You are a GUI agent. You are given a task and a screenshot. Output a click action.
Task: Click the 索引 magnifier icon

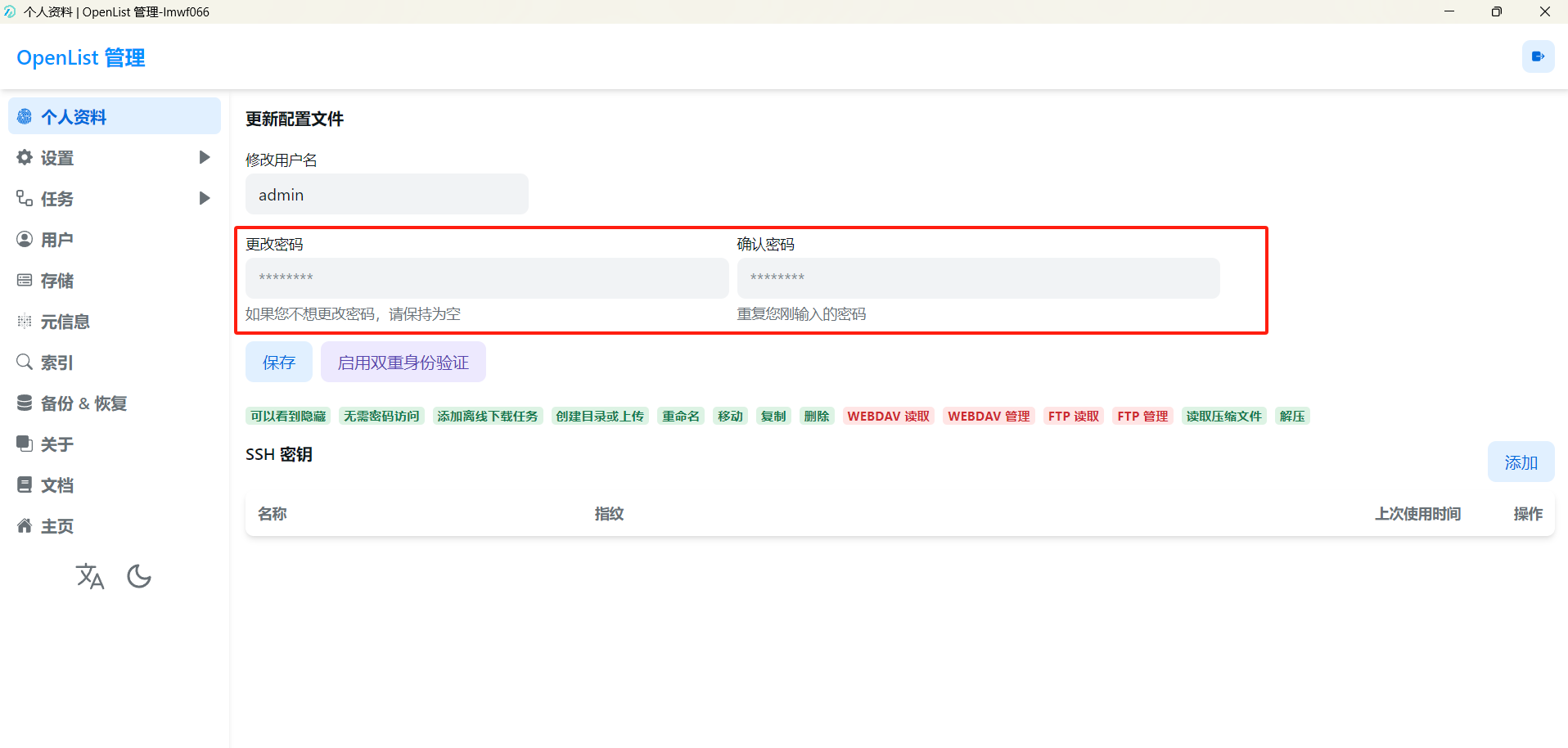pos(25,362)
